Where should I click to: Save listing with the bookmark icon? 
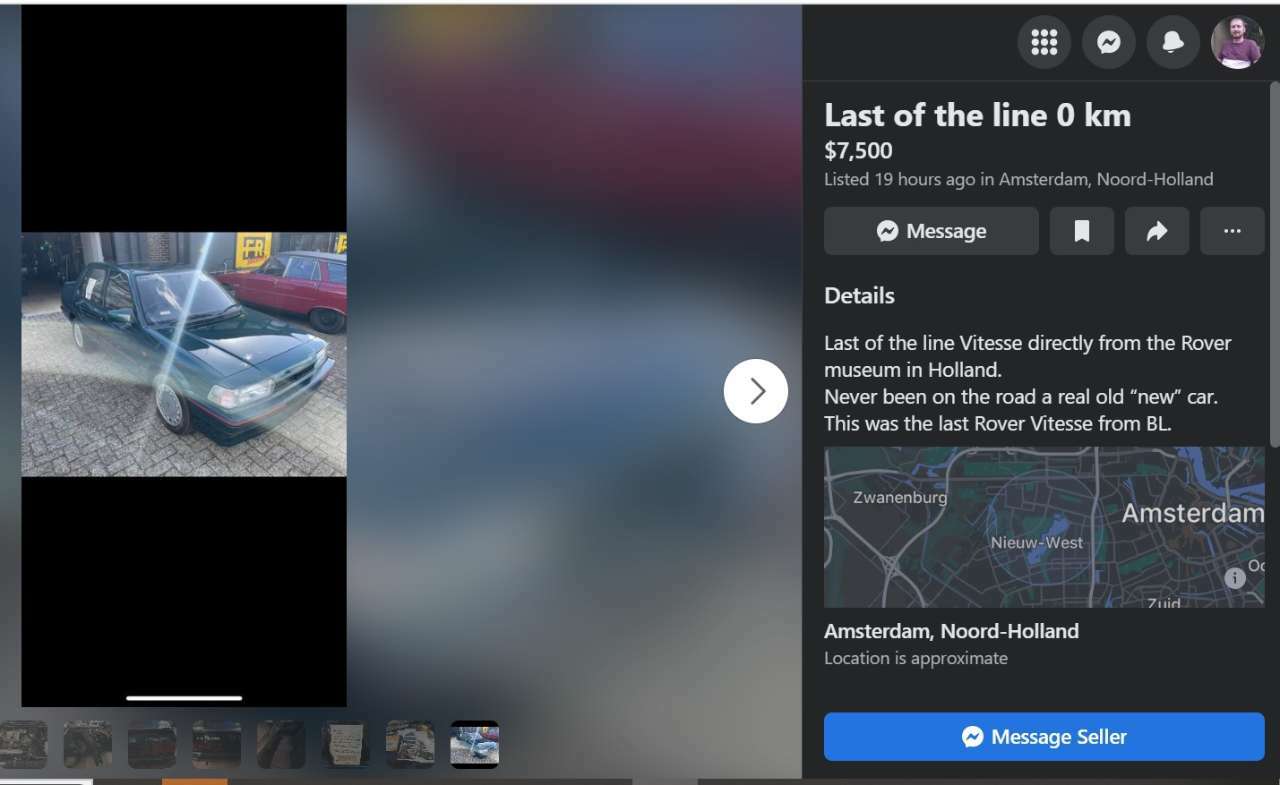click(1081, 231)
